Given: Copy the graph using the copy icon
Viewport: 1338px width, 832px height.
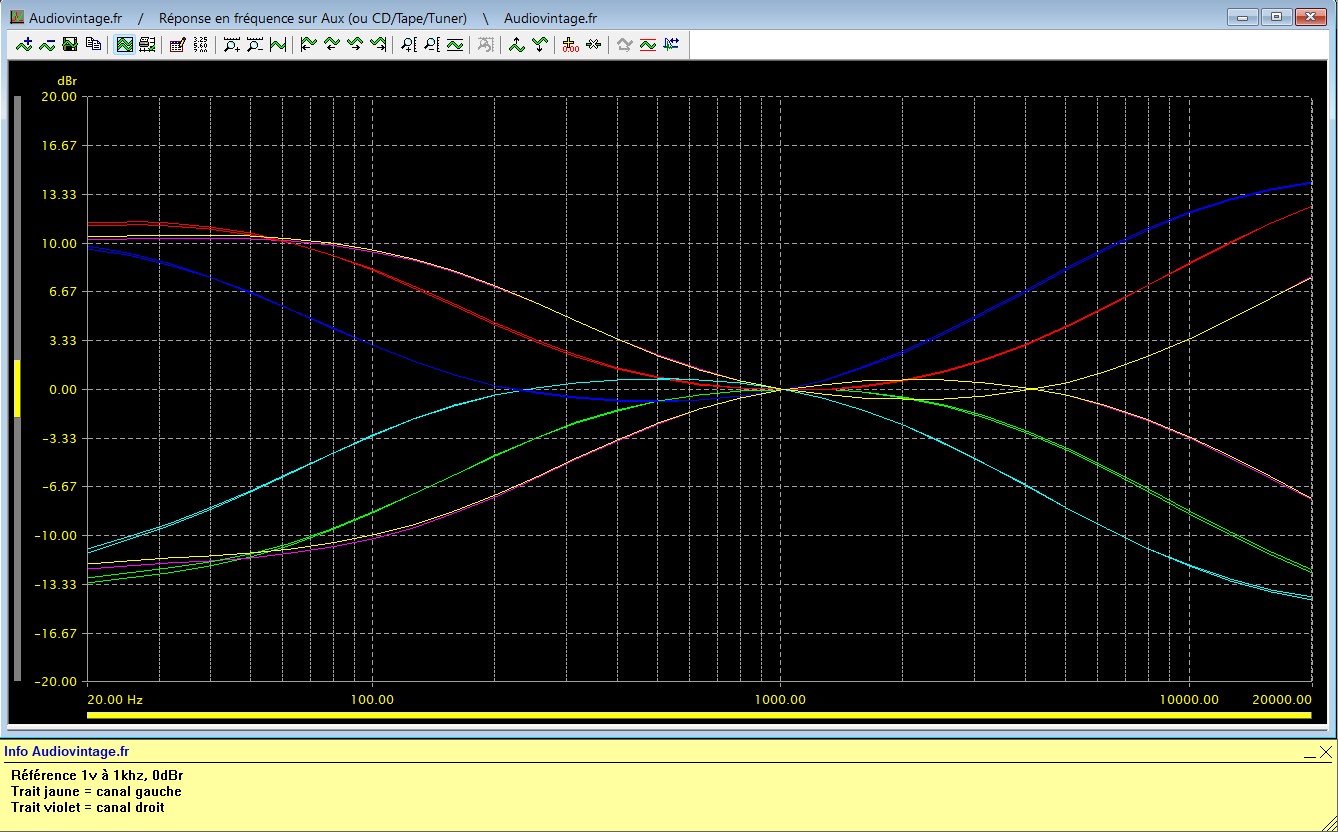Looking at the screenshot, I should coord(93,44).
